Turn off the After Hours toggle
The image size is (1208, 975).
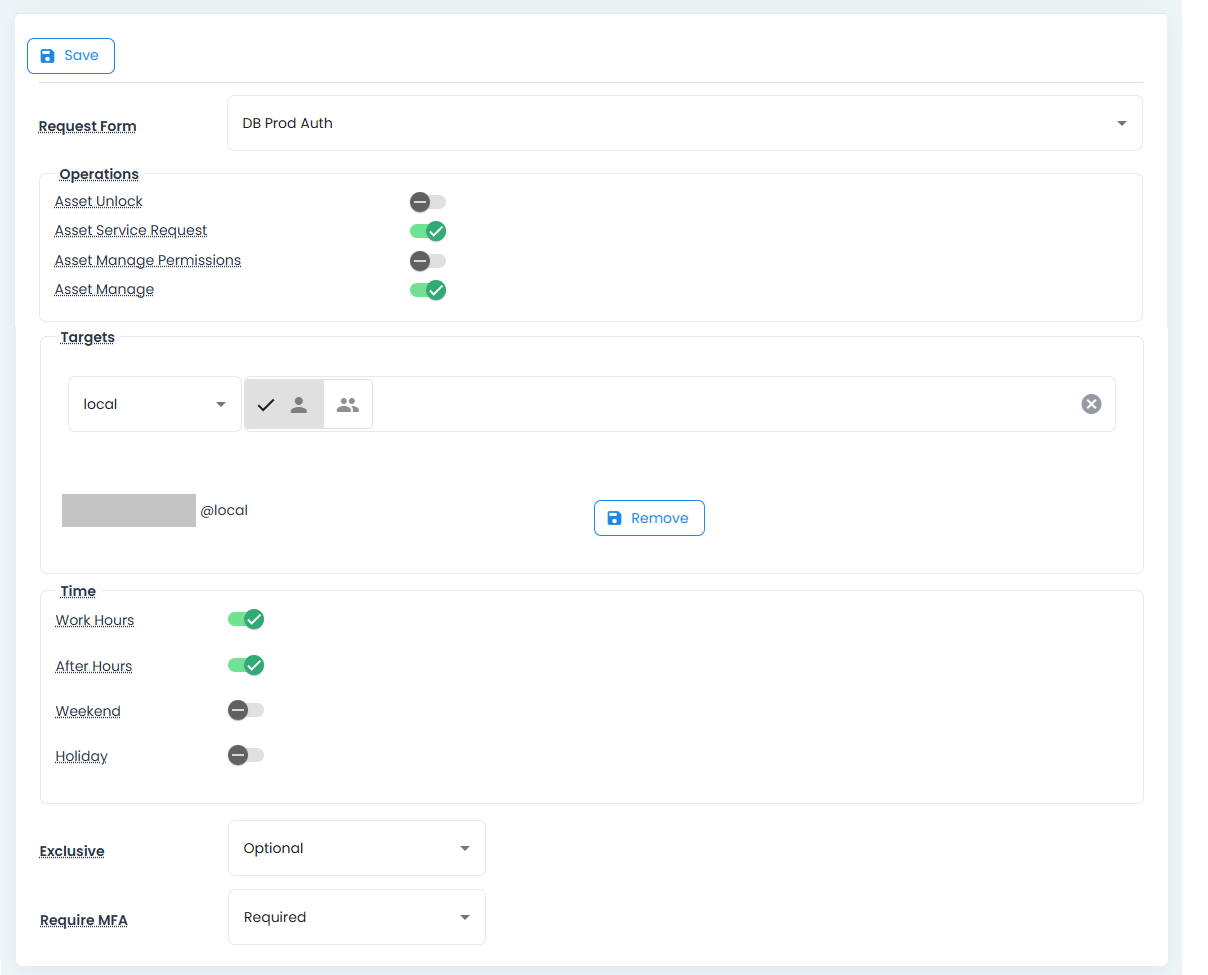(x=246, y=665)
